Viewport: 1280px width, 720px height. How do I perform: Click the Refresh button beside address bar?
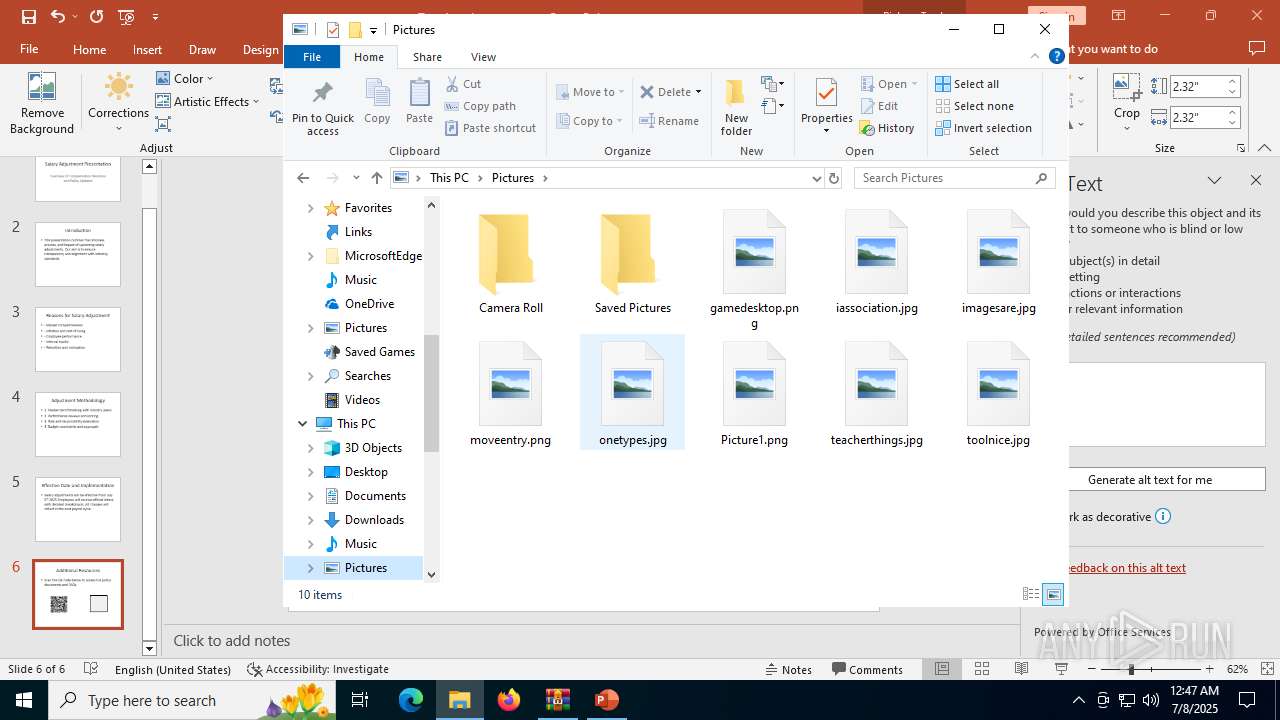pos(834,178)
